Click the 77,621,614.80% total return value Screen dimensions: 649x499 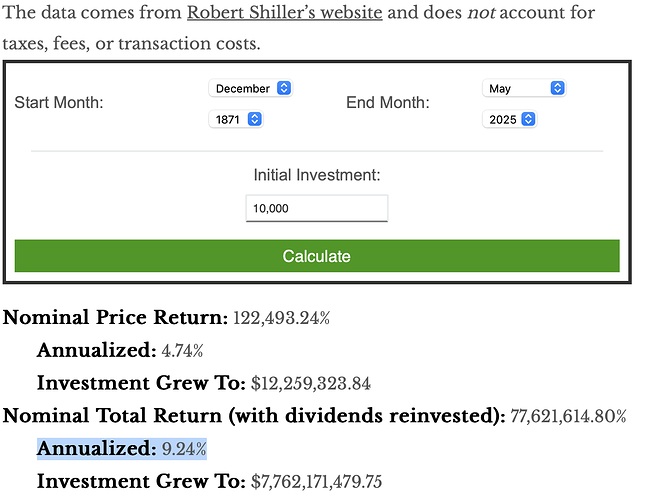click(x=568, y=416)
